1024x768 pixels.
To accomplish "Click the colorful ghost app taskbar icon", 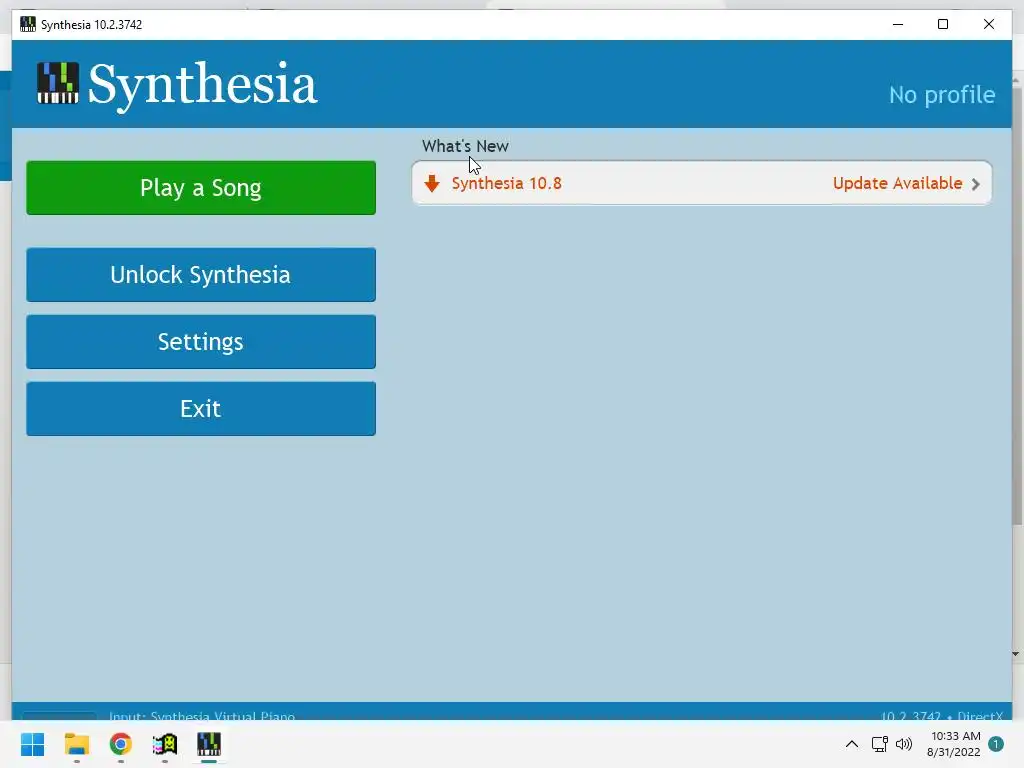I will [165, 744].
